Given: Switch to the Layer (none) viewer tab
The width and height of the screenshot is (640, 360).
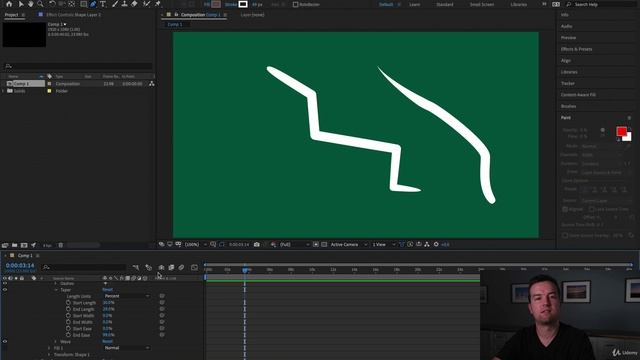Looking at the screenshot, I should (252, 15).
